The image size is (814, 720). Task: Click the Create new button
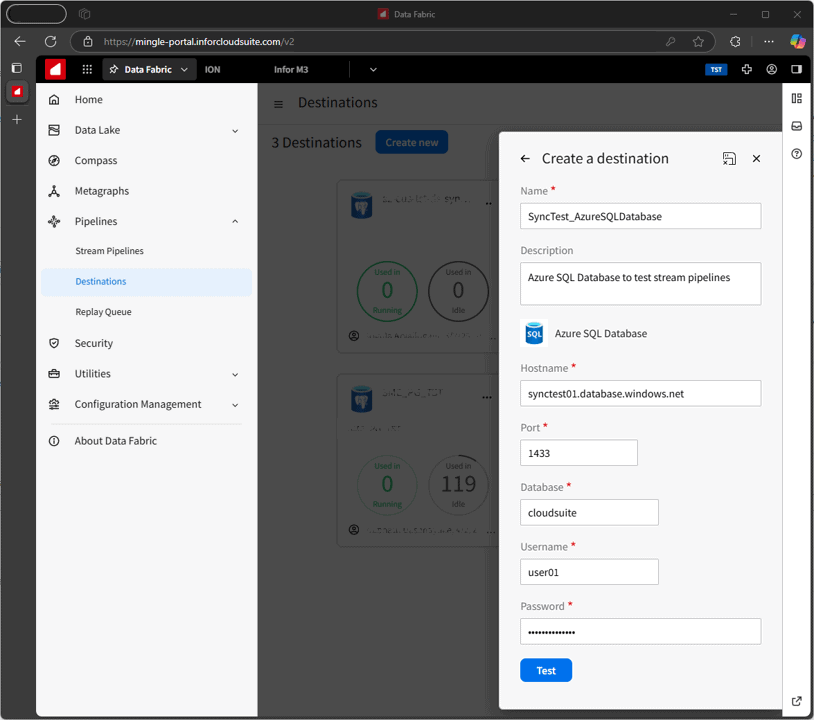click(412, 142)
